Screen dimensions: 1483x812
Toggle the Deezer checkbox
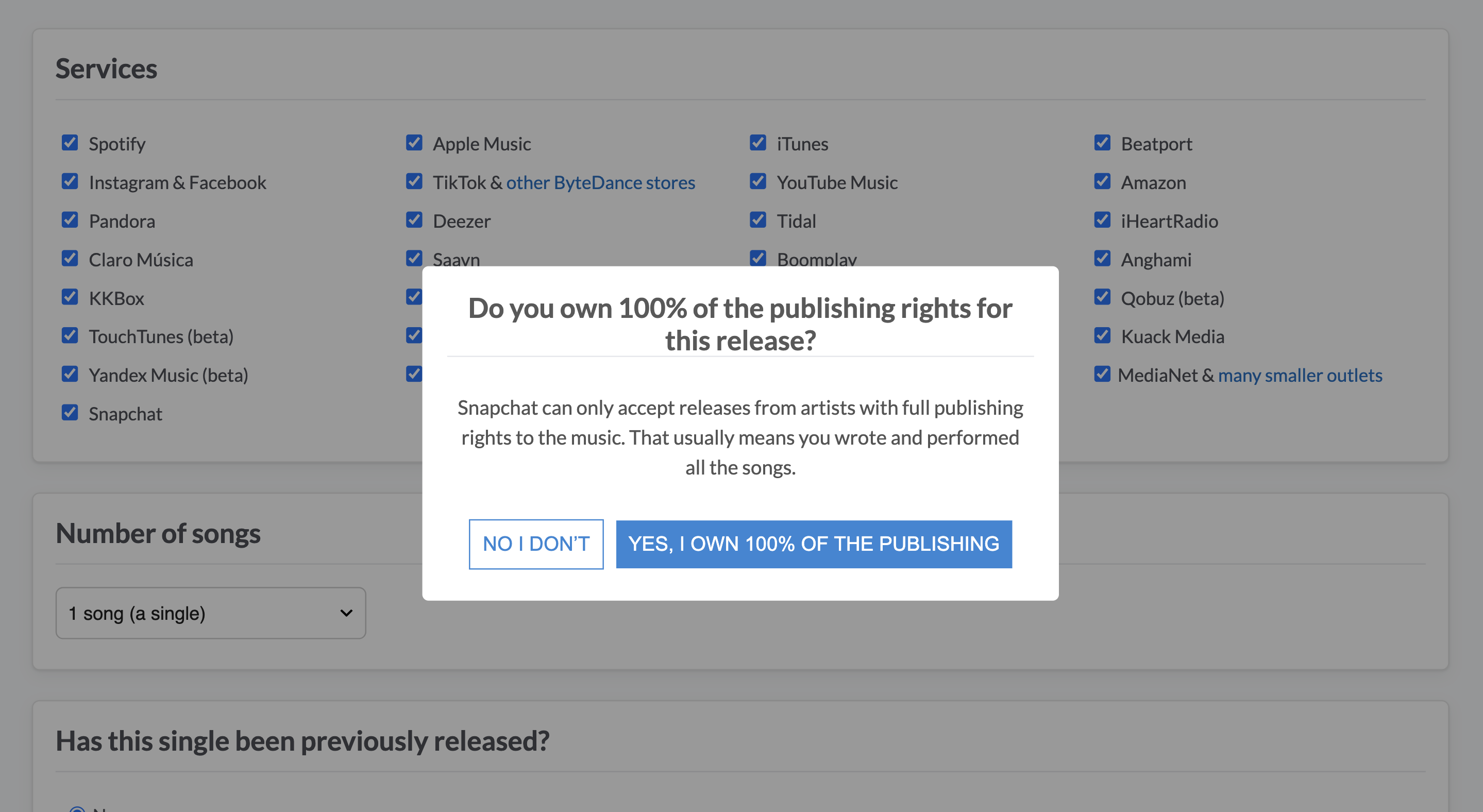(414, 220)
